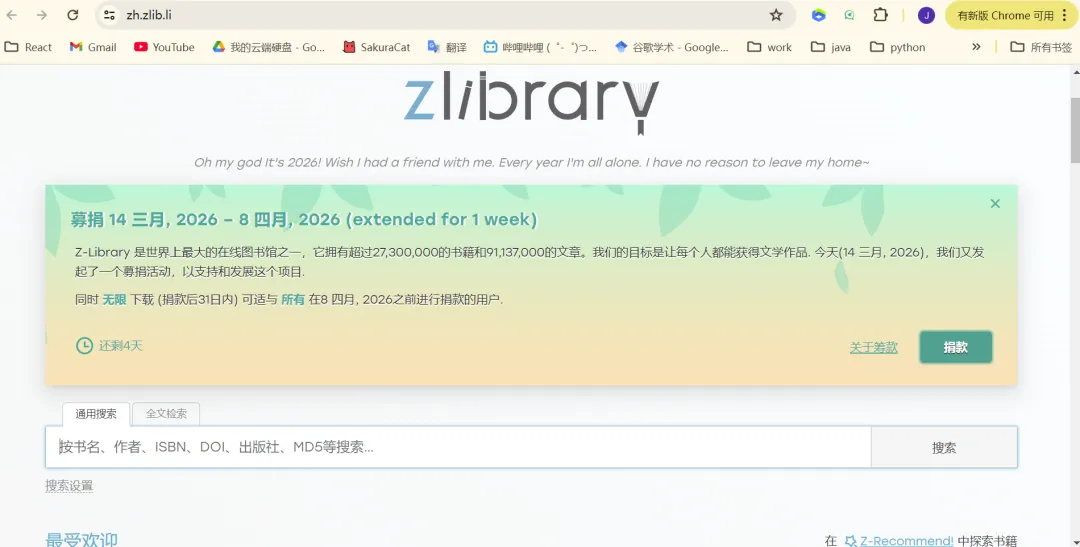
Task: Open the SakuraCat bookmark
Action: click(x=377, y=47)
